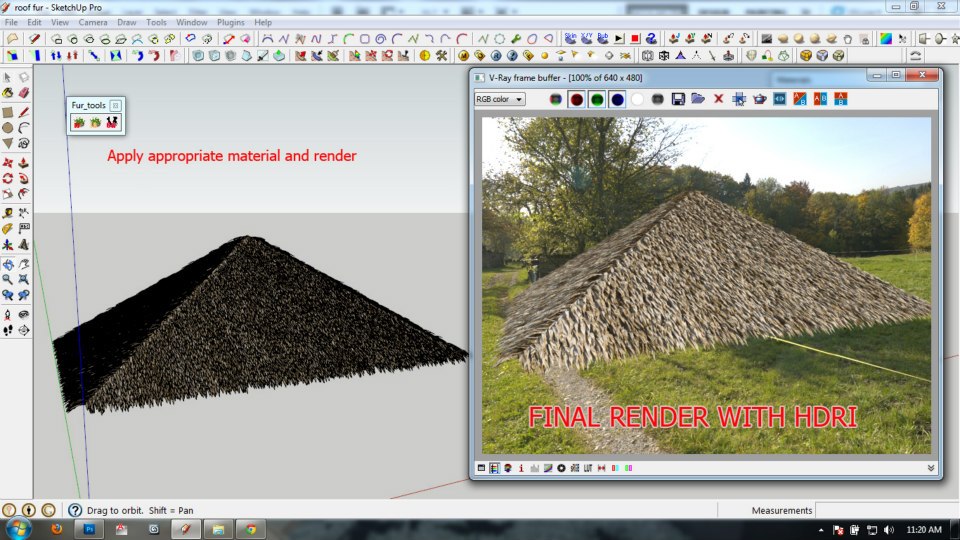Show hidden system tray icons arrow
Viewport: 960px width, 540px height.
pos(820,530)
